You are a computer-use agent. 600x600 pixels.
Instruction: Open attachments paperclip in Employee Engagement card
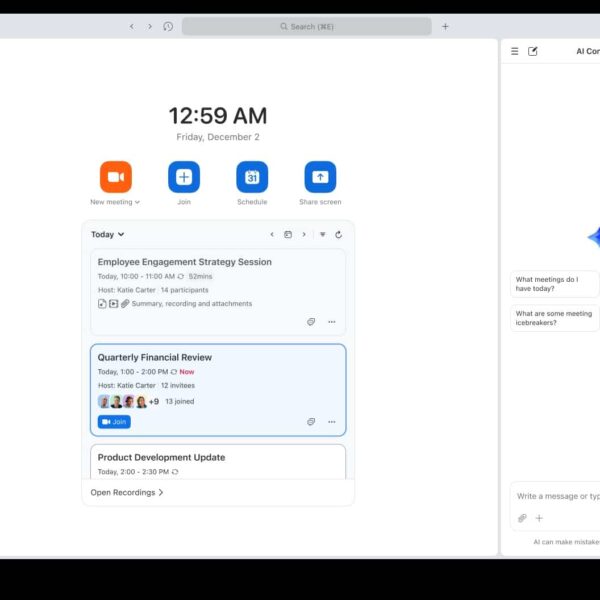pos(125,303)
